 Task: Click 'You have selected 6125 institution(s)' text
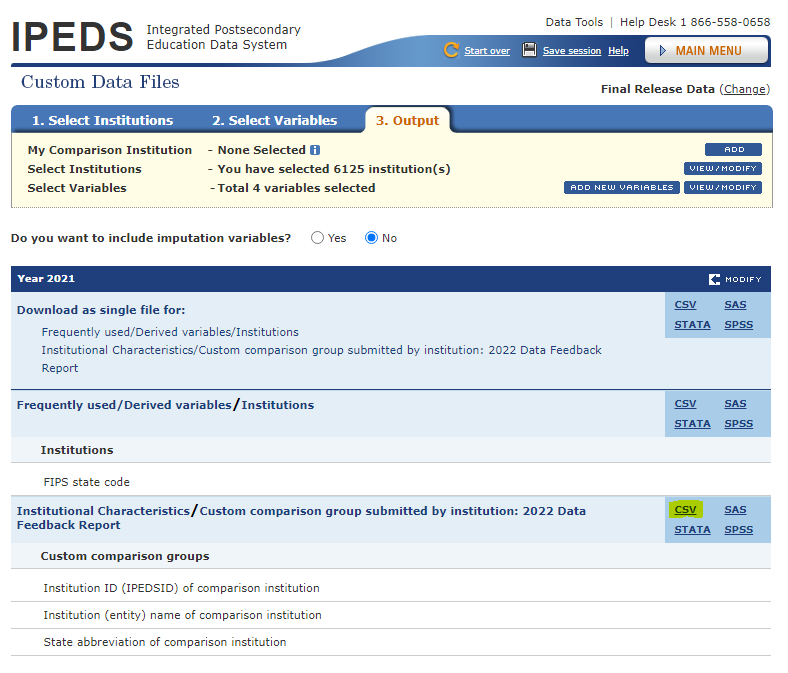click(x=334, y=169)
